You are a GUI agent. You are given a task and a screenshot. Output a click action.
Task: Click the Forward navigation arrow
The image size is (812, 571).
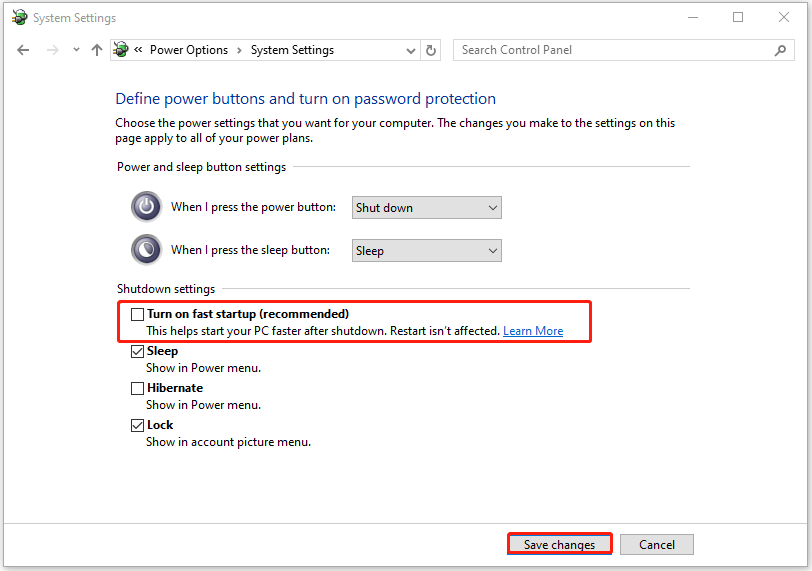(x=53, y=50)
